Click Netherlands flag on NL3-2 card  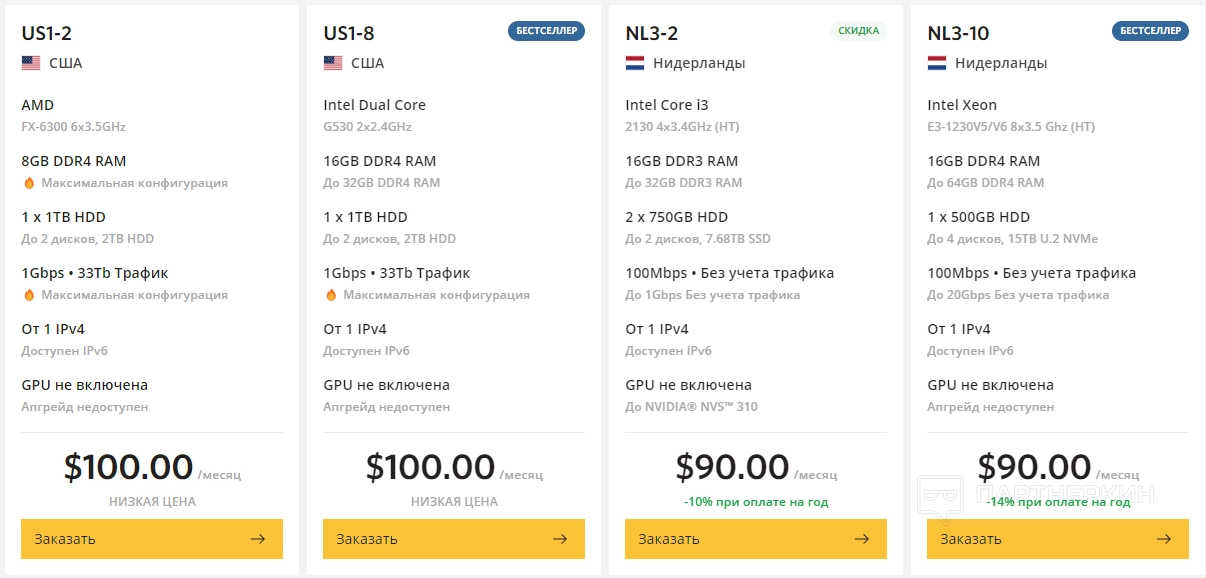pyautogui.click(x=635, y=63)
